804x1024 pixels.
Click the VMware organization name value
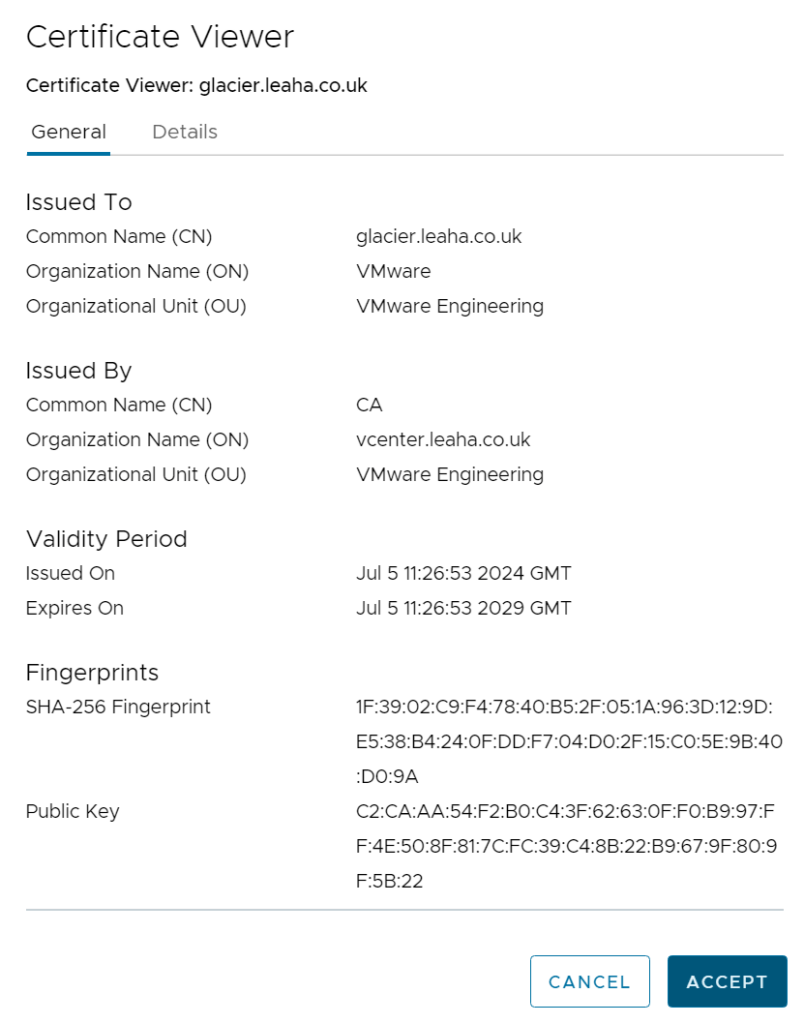394,271
